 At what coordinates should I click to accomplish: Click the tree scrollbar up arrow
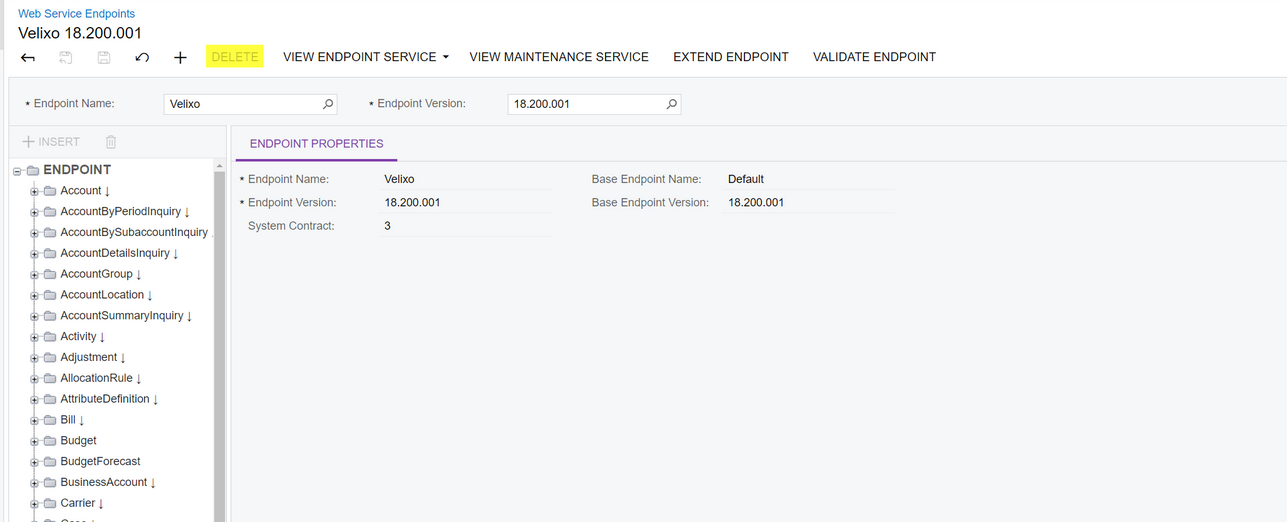pos(219,165)
